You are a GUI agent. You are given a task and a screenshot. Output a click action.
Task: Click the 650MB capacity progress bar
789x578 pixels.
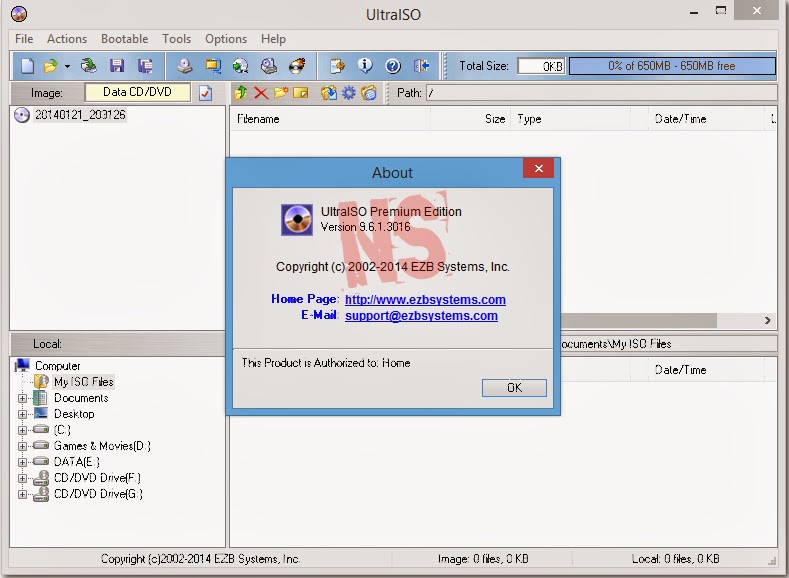coord(672,66)
